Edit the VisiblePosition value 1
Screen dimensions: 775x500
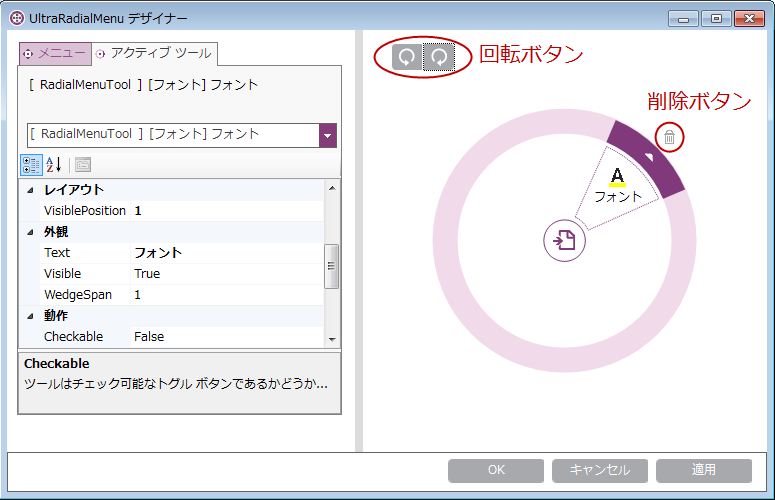(227, 211)
